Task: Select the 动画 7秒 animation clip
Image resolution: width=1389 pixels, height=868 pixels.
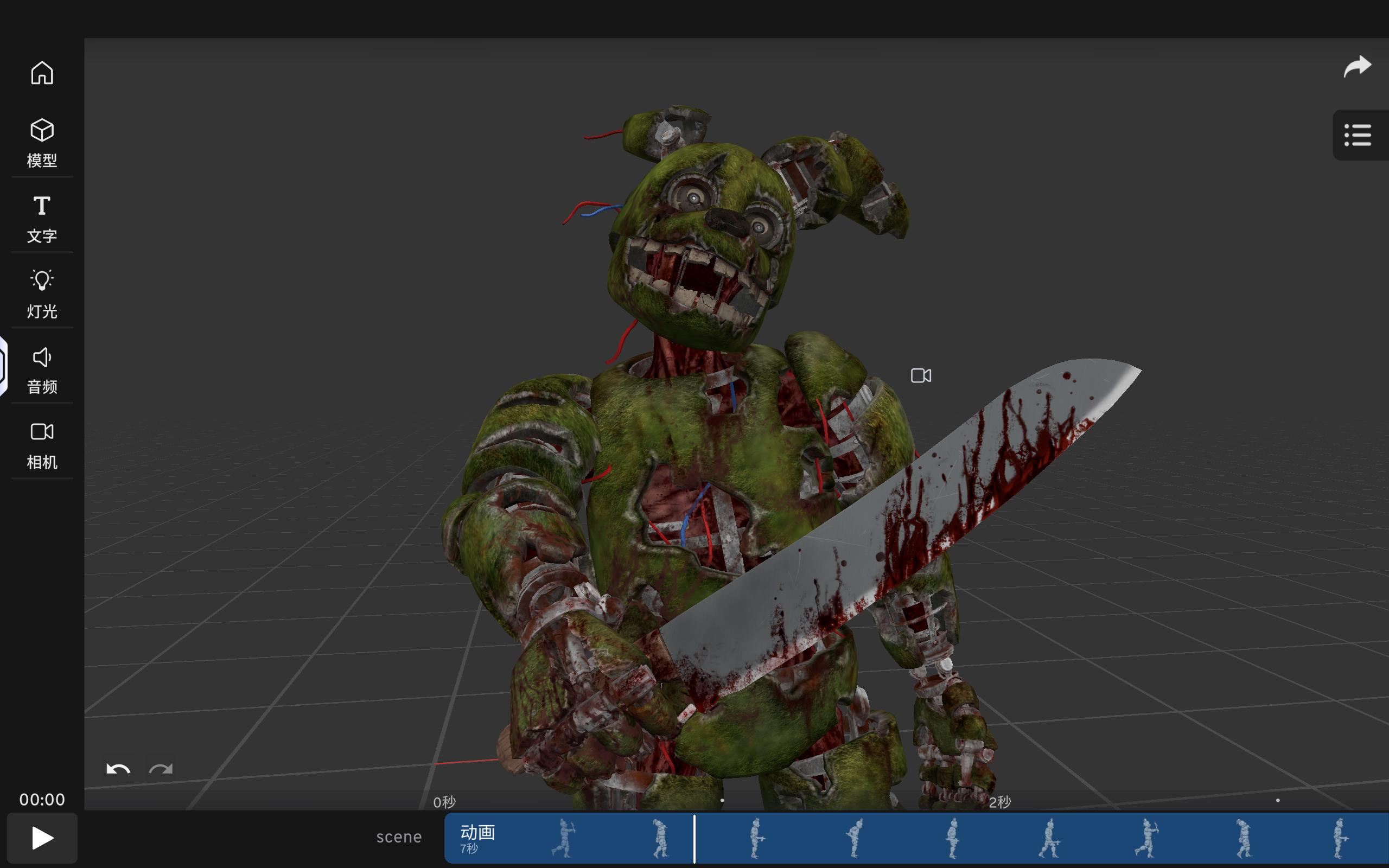Action: tap(916, 838)
